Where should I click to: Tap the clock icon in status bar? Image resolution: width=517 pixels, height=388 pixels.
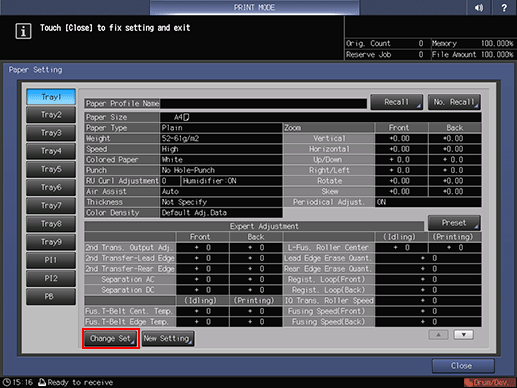point(6,382)
